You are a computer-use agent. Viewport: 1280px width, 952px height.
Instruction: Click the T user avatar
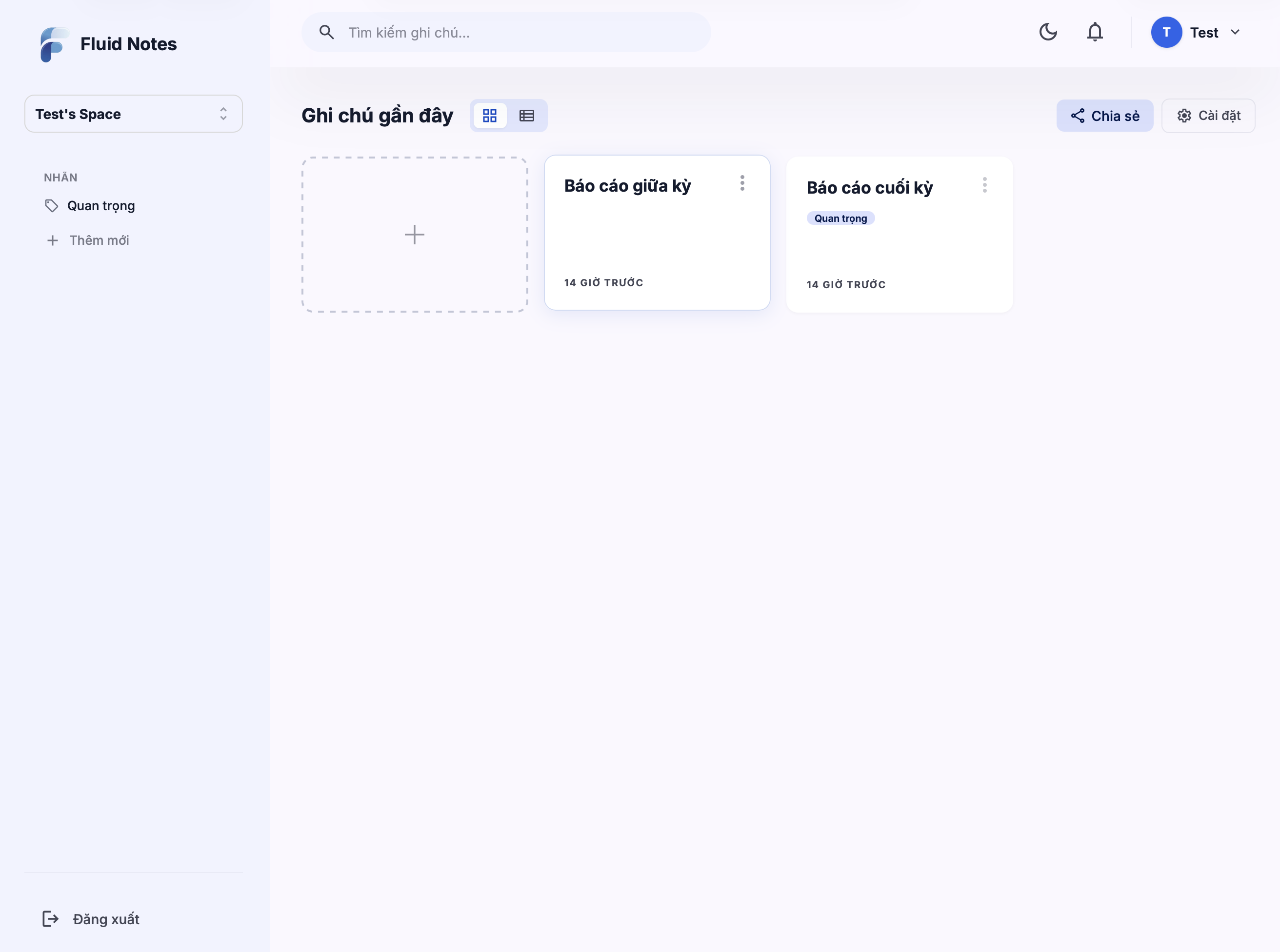tap(1166, 32)
